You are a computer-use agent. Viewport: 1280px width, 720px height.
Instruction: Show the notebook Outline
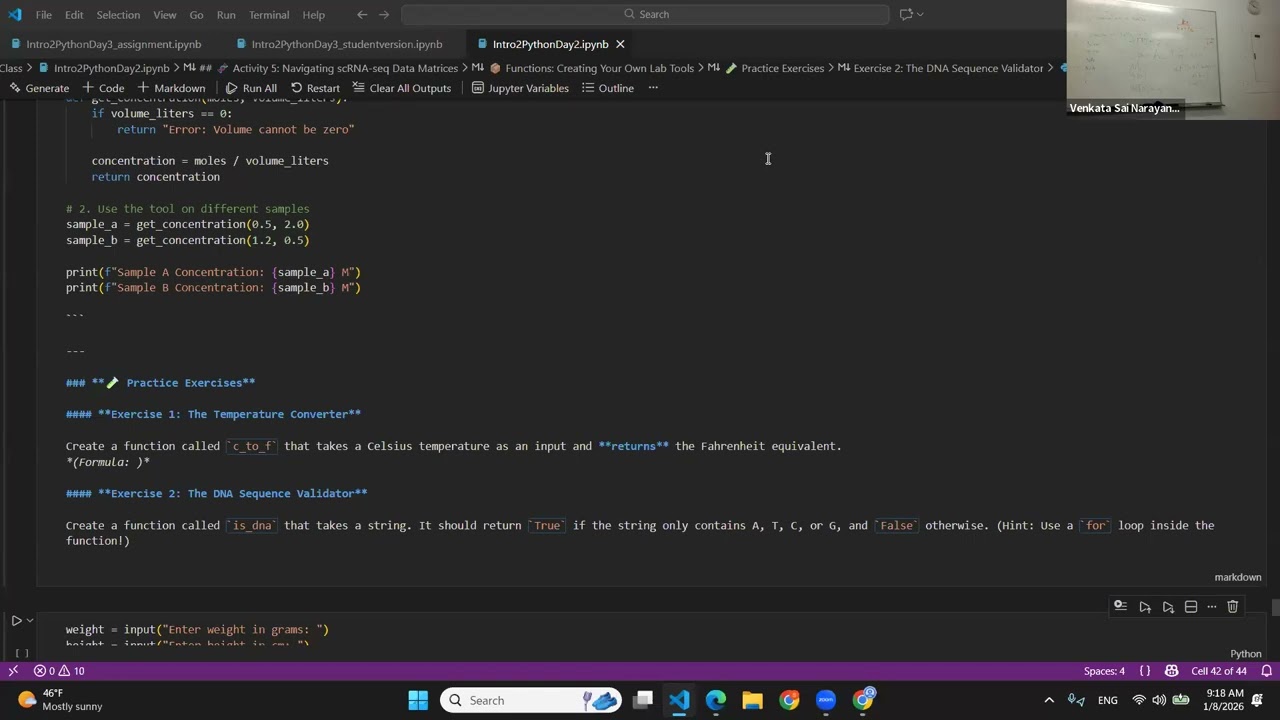pos(608,88)
